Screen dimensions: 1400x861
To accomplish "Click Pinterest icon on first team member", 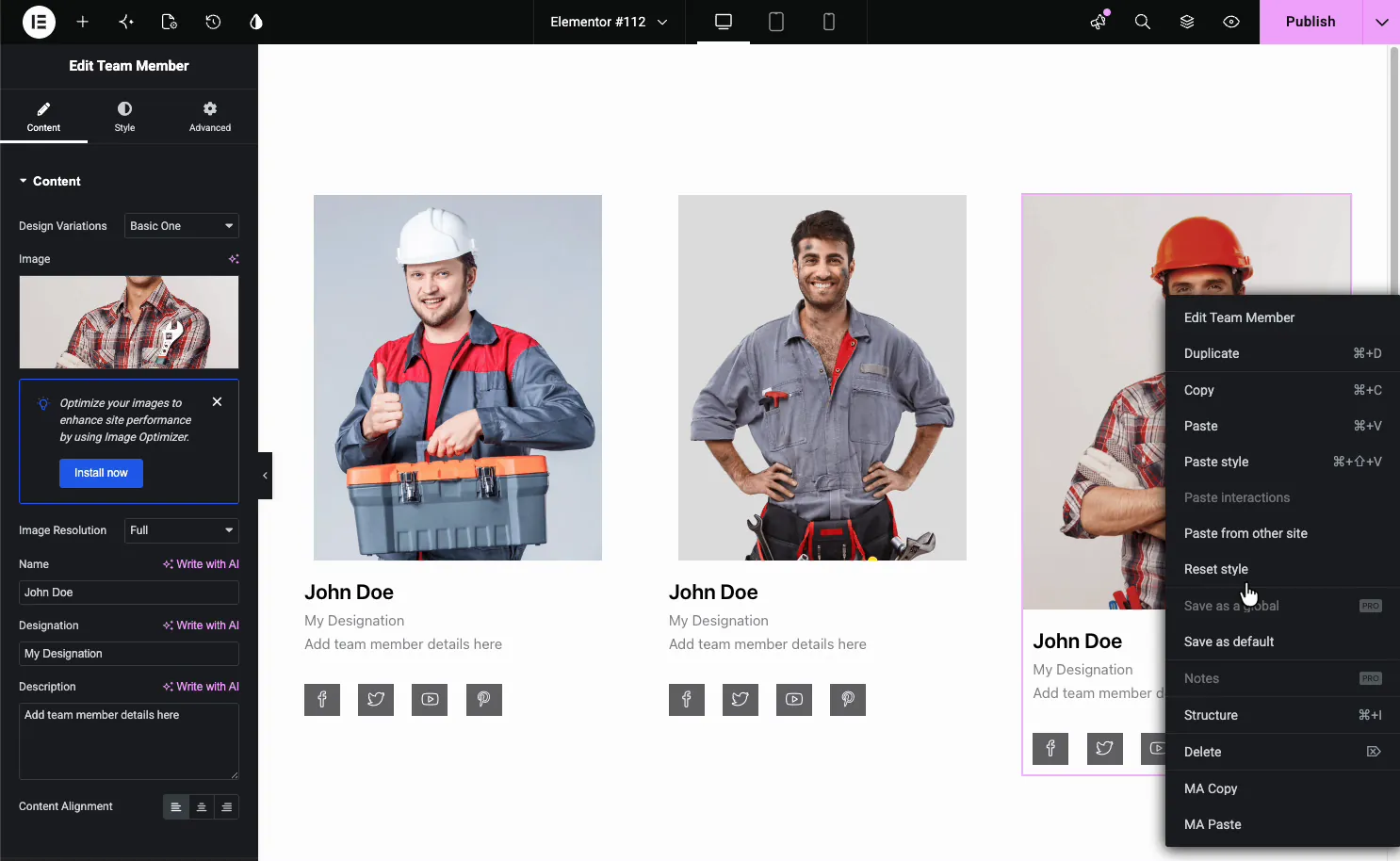I will point(484,700).
